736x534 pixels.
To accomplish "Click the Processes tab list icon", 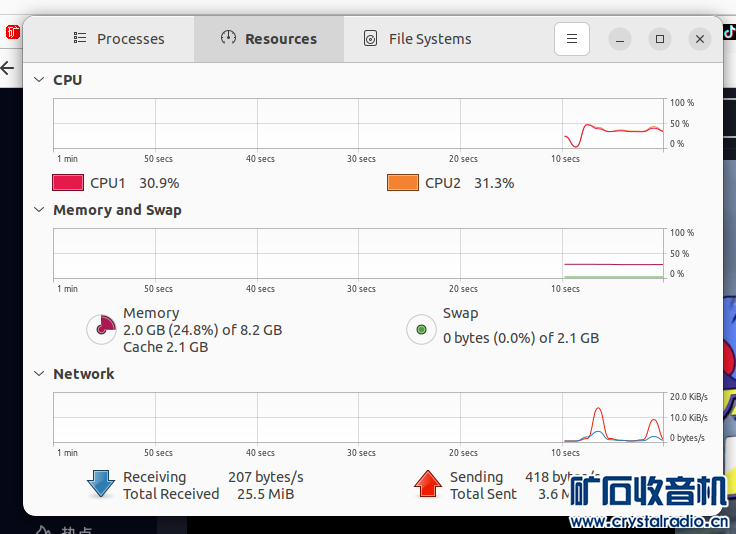I will coord(80,38).
